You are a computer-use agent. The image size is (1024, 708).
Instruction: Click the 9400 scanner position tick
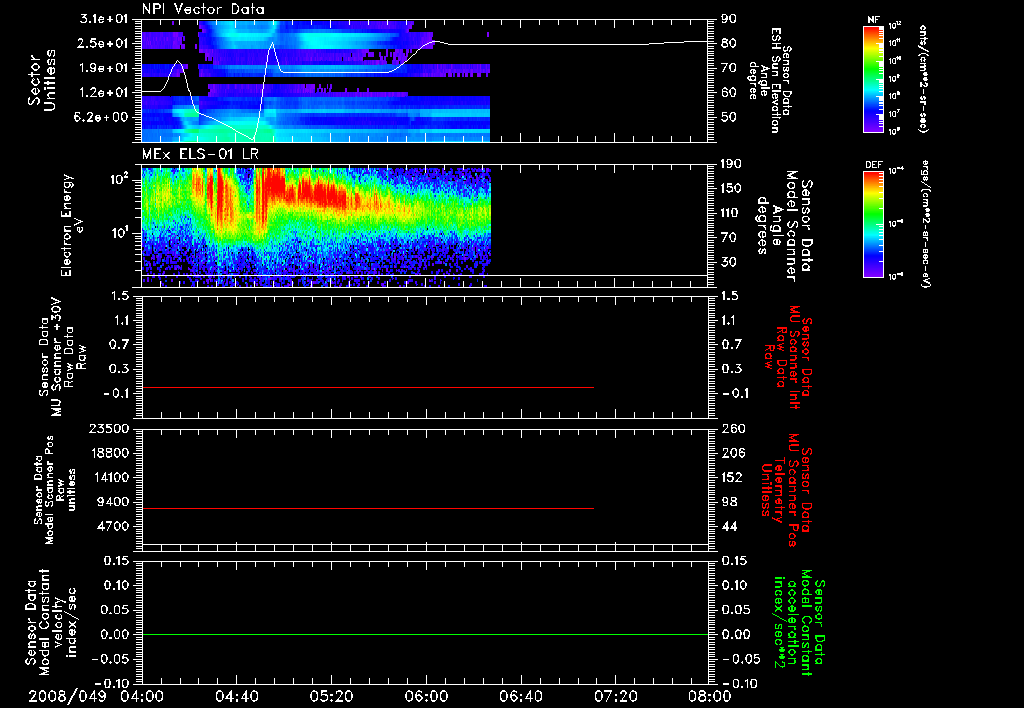(113, 502)
